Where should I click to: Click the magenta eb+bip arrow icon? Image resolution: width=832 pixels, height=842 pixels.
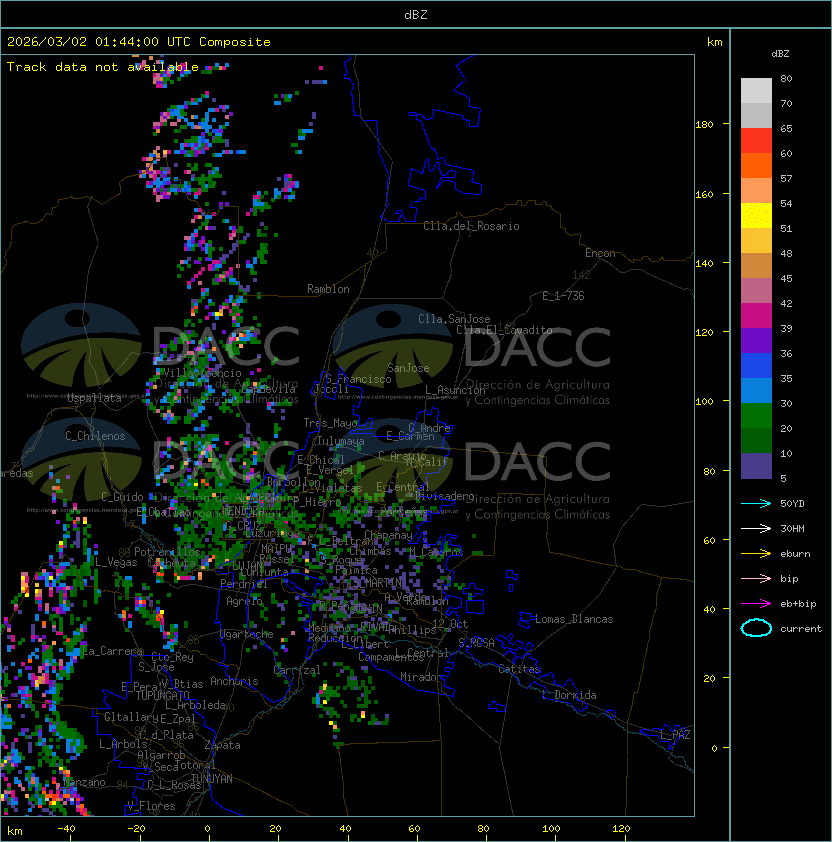(x=756, y=603)
